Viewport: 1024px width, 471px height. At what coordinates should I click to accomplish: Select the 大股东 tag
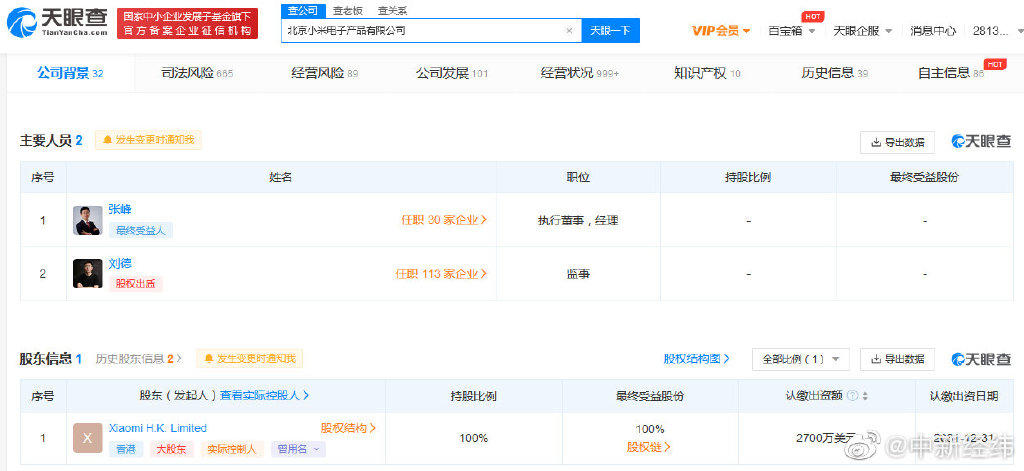click(172, 449)
